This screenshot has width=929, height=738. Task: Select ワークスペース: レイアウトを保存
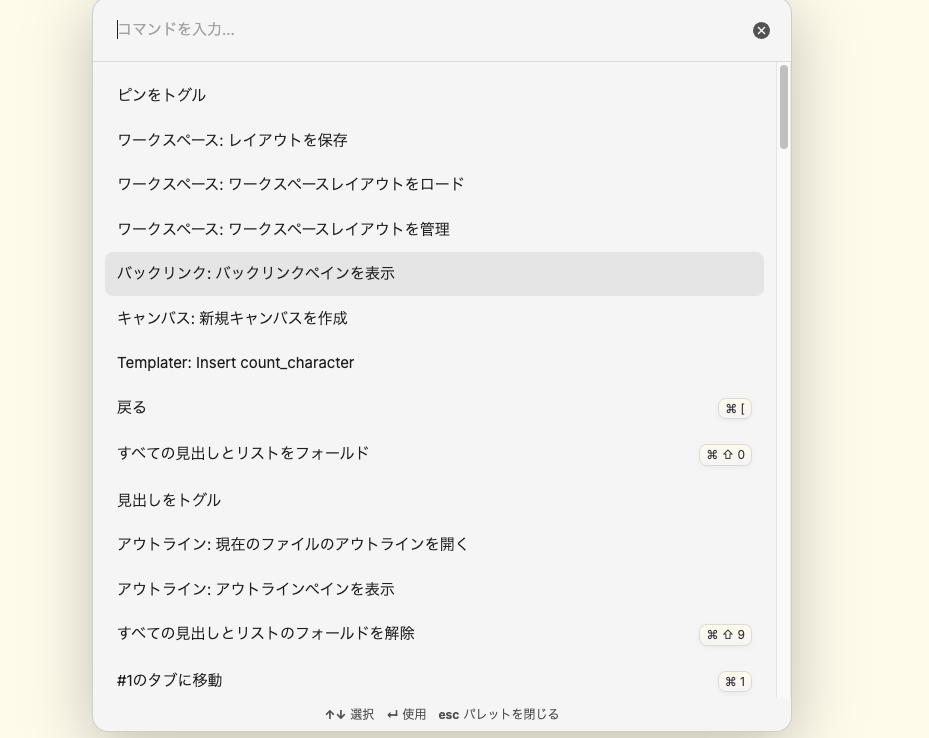click(434, 140)
